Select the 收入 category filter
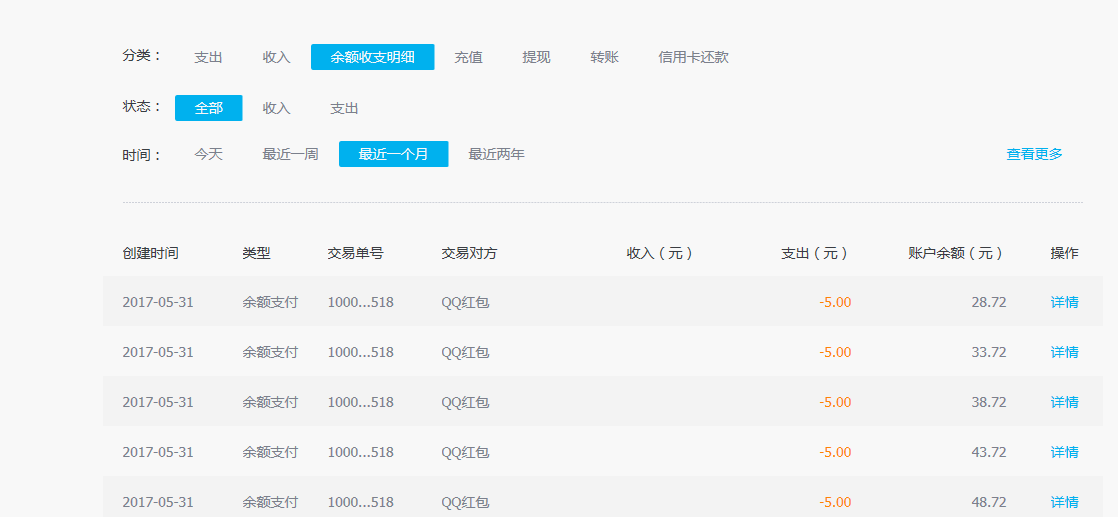This screenshot has height=517, width=1118. [x=277, y=58]
